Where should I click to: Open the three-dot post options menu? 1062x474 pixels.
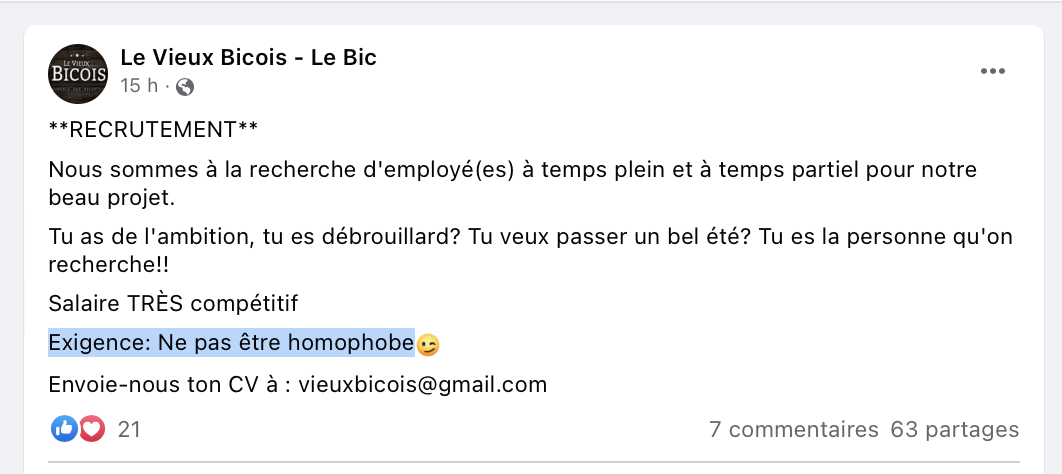[x=993, y=71]
